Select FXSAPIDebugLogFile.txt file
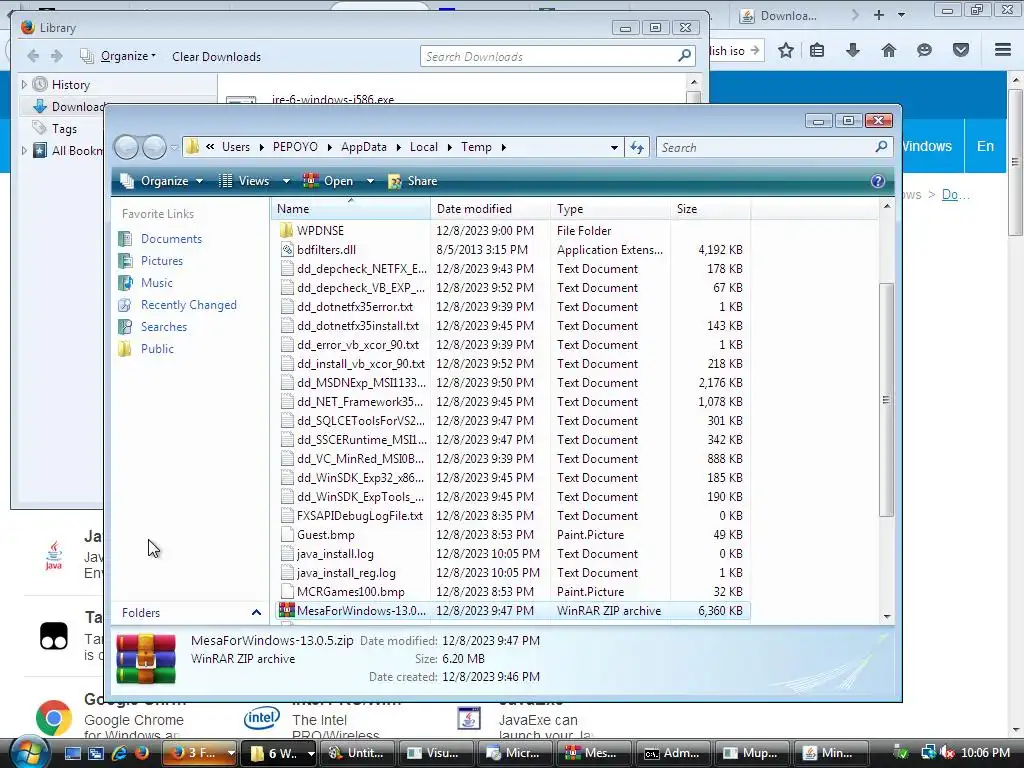This screenshot has height=768, width=1024. point(359,515)
